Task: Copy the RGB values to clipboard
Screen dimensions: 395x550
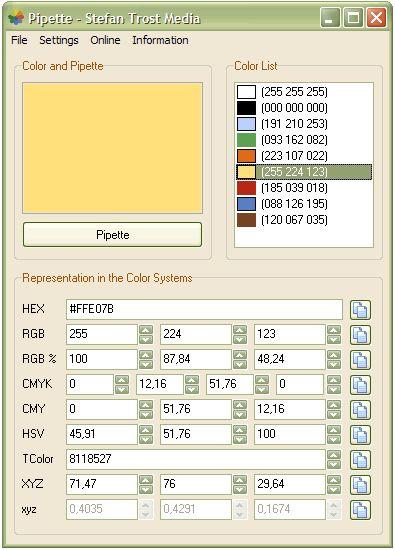Action: point(360,335)
